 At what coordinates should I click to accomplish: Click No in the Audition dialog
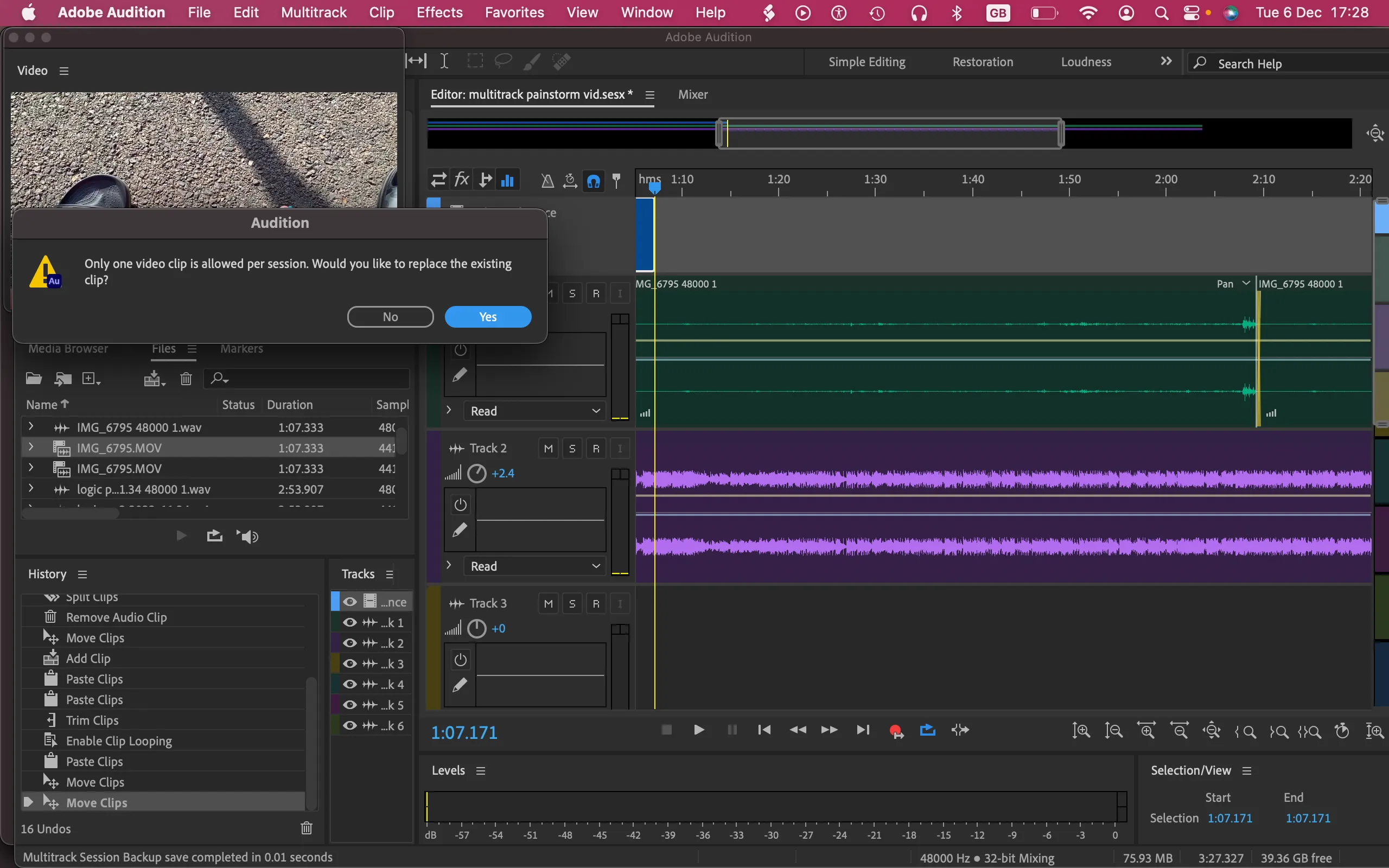(x=390, y=317)
